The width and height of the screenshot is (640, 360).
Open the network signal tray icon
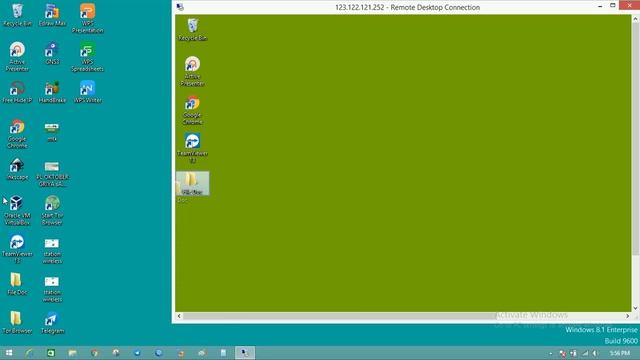pyautogui.click(x=585, y=353)
